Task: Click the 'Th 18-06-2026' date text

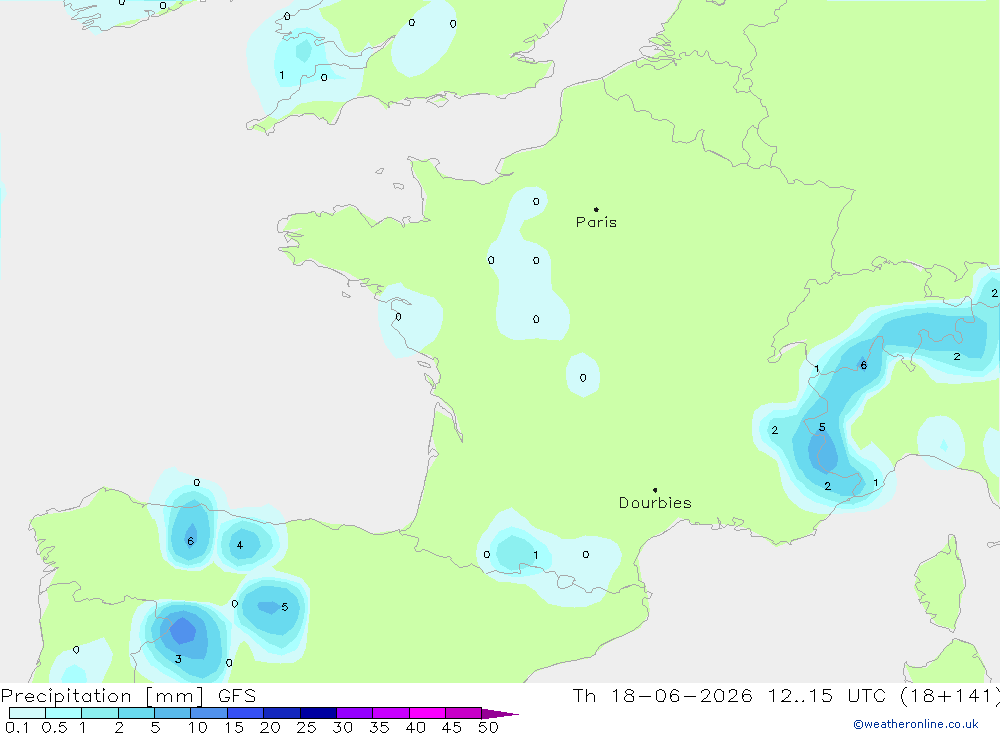Action: click(662, 695)
